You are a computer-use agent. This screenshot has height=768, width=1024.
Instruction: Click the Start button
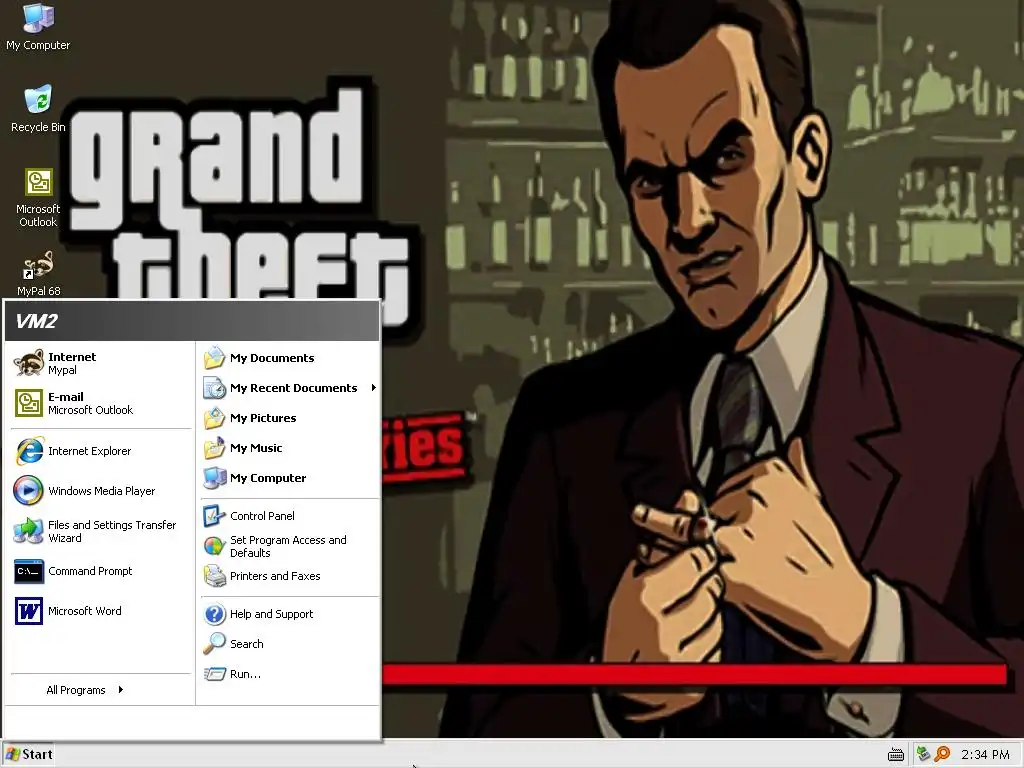click(x=28, y=754)
